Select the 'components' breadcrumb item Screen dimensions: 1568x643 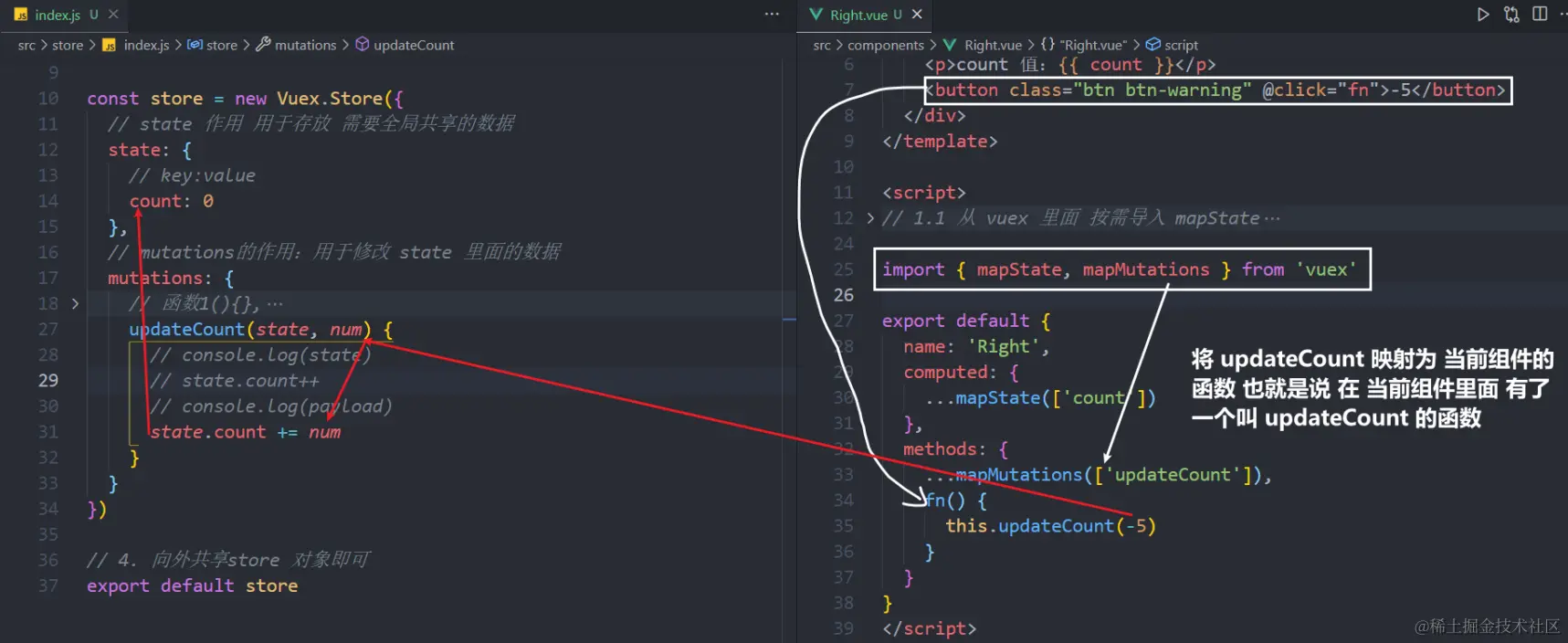[x=886, y=45]
